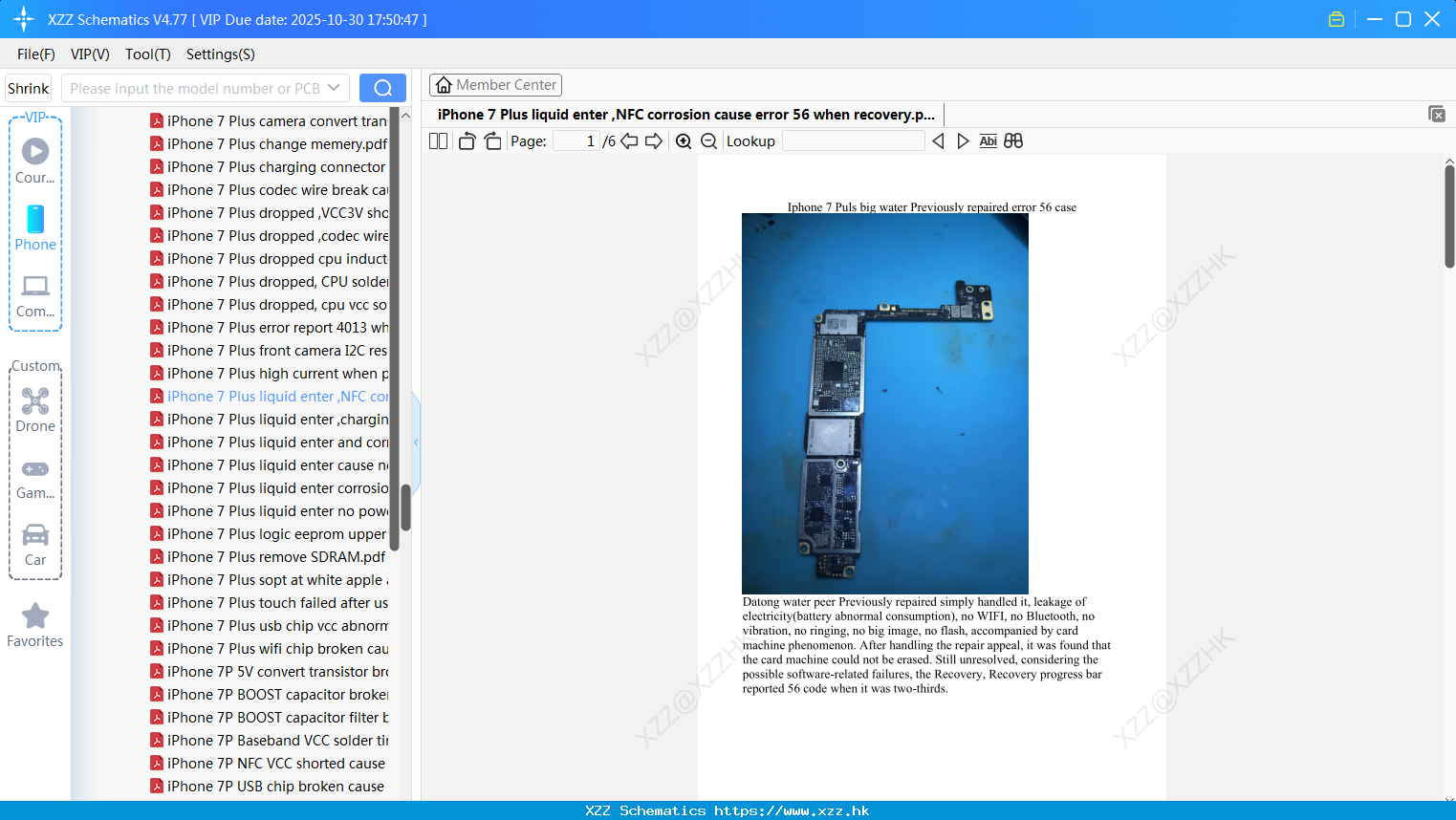This screenshot has width=1456, height=820.
Task: Open iPhone 7 Plus logic eeprom upper file
Action: [x=269, y=533]
